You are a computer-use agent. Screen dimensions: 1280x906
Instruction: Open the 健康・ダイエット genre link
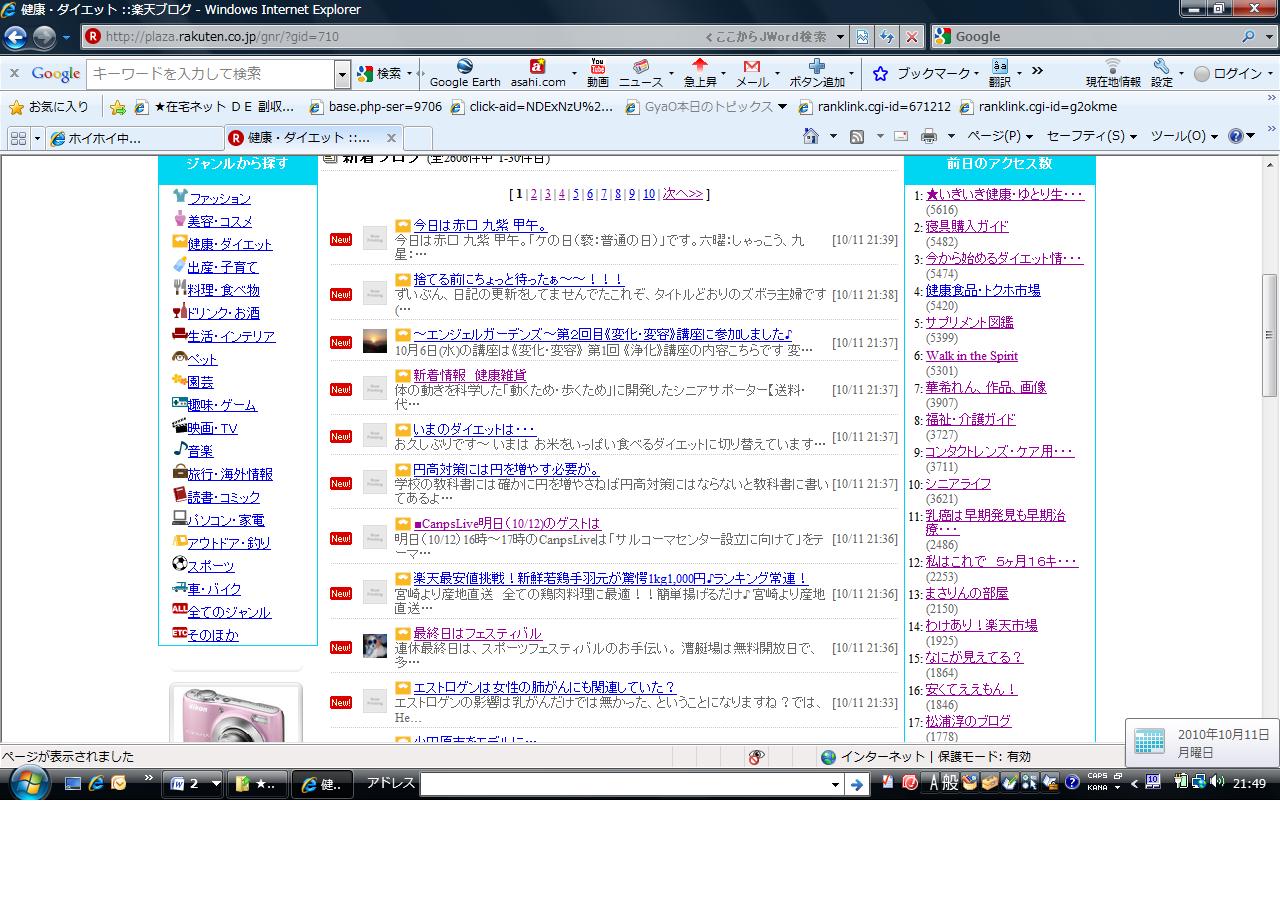click(x=230, y=244)
